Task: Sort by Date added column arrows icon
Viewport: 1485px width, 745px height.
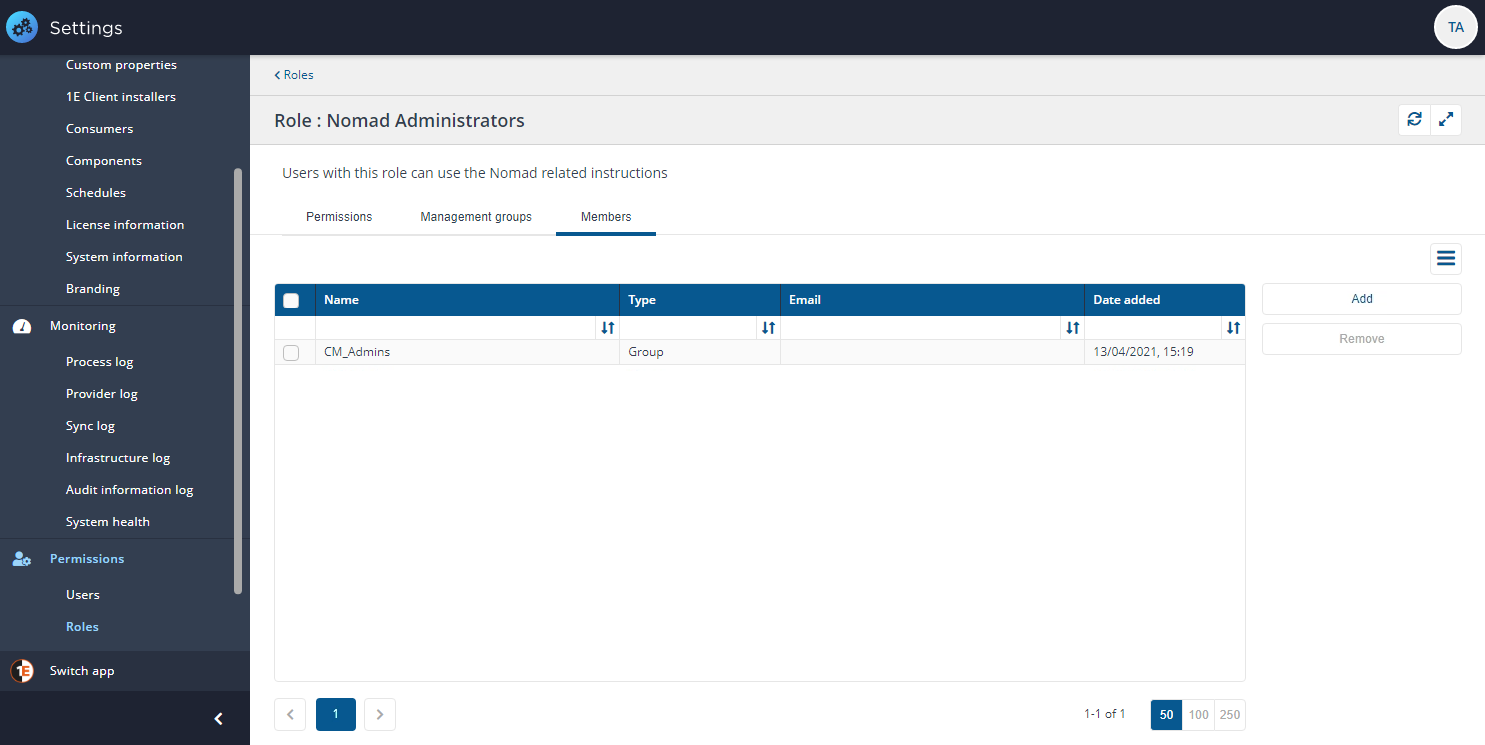Action: (x=1233, y=328)
